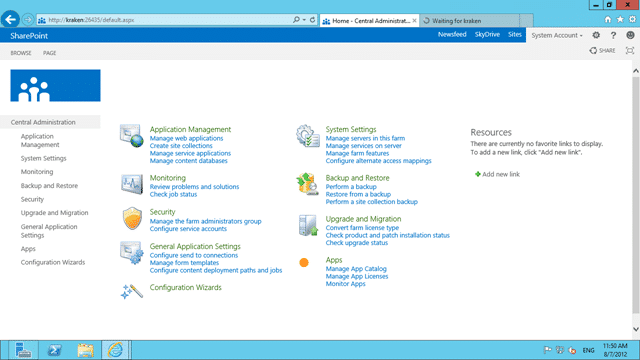The width and height of the screenshot is (640, 360).
Task: Select Monitoring in left navigation
Action: [x=37, y=172]
